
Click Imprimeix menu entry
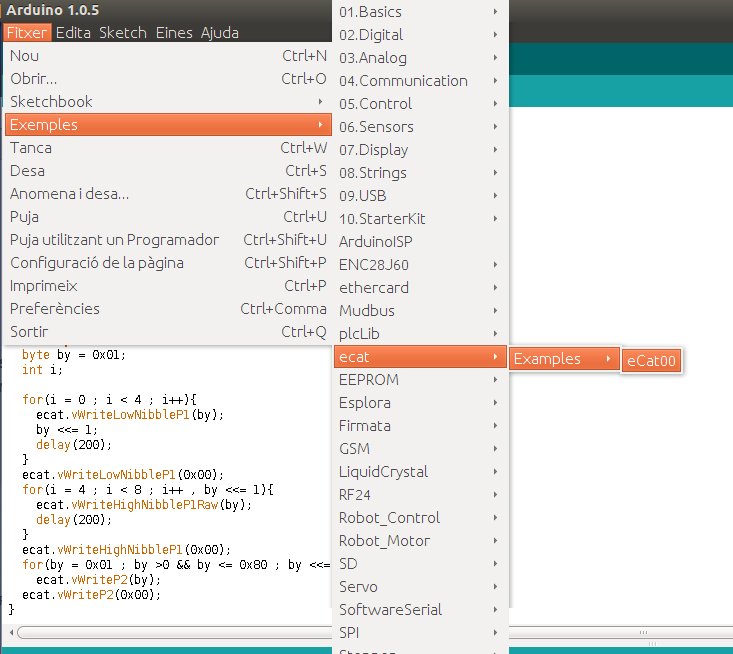[x=168, y=286]
